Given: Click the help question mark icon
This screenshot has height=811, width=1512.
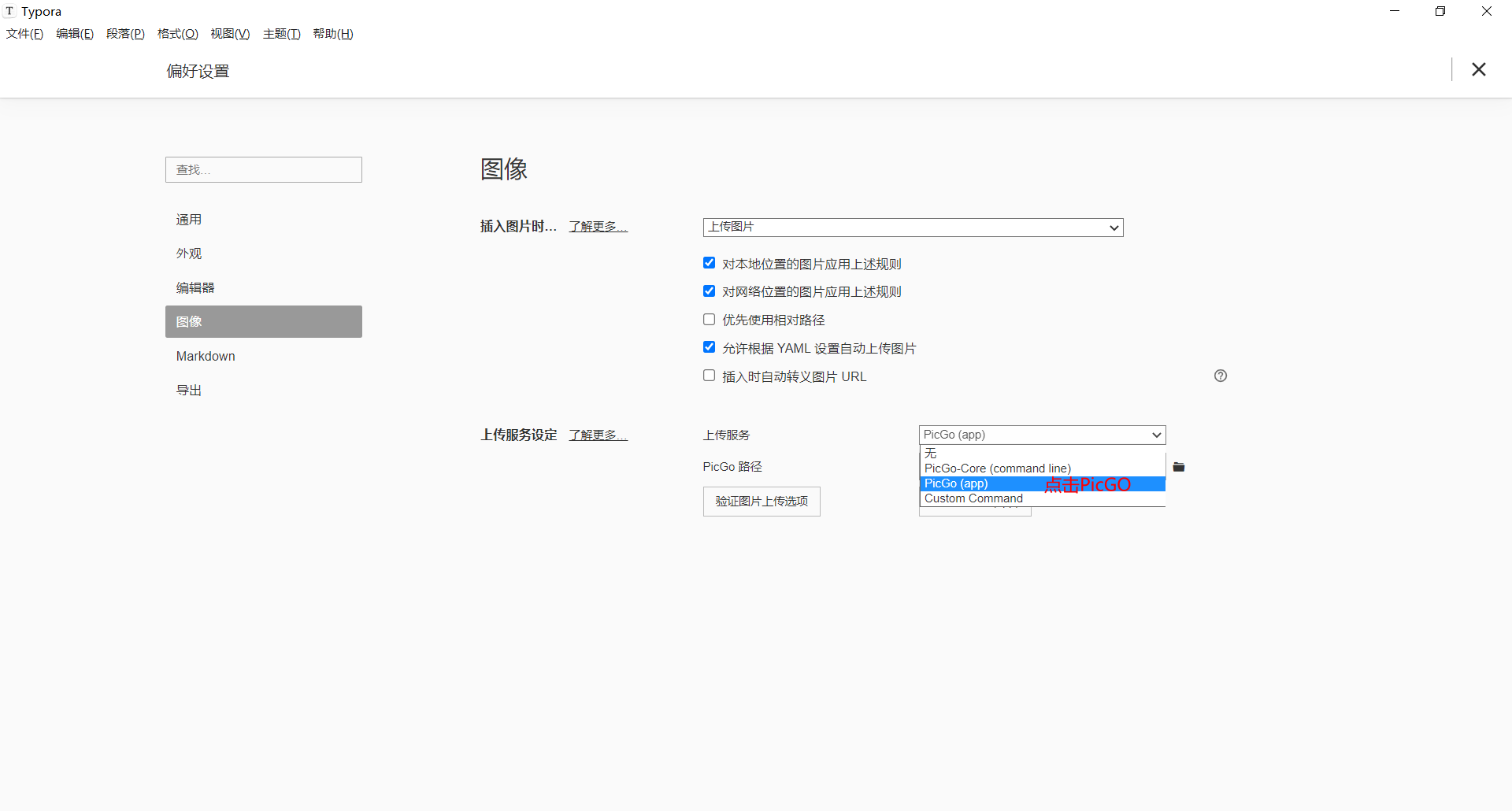Looking at the screenshot, I should click(x=1220, y=376).
